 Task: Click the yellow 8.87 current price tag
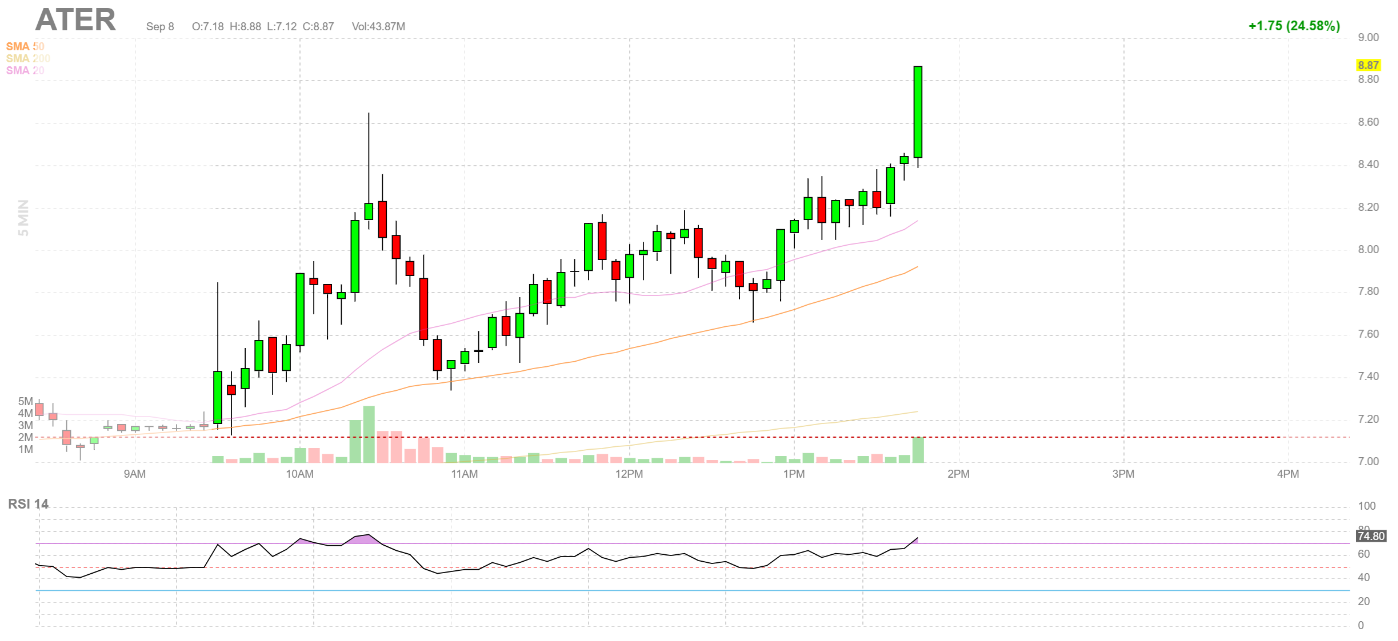coord(1368,65)
